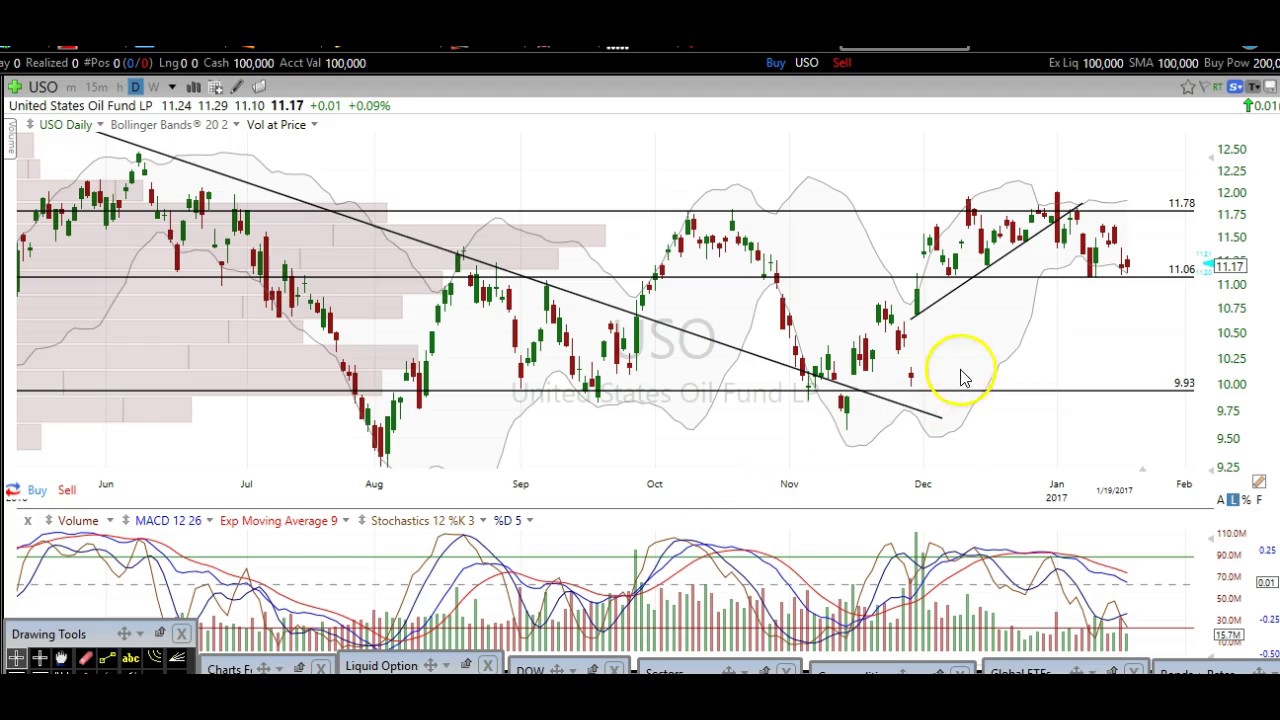This screenshot has height=720, width=1280.
Task: Click the USO symbol between Buy and Sell
Action: click(807, 63)
